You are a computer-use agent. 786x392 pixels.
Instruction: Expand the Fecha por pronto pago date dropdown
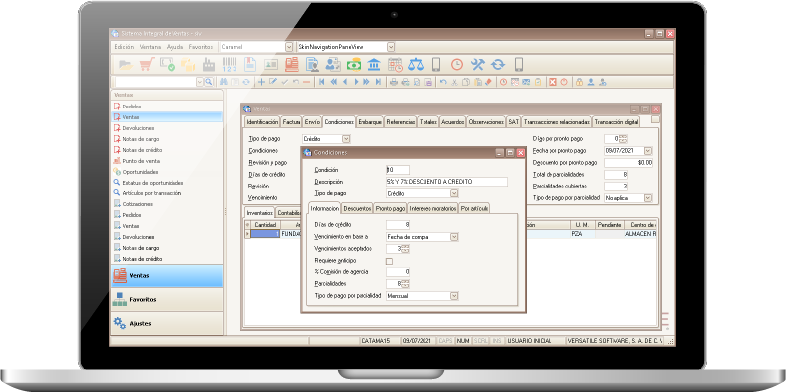click(648, 151)
